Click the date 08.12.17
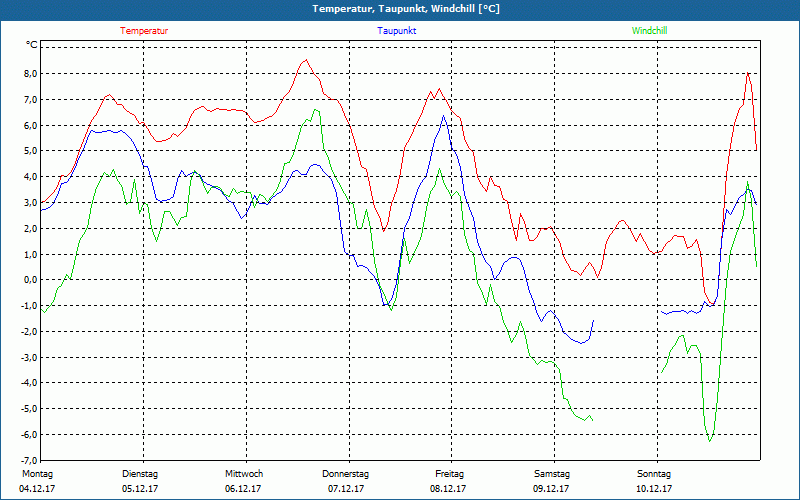Screen dimensions: 800x500 pos(448,489)
